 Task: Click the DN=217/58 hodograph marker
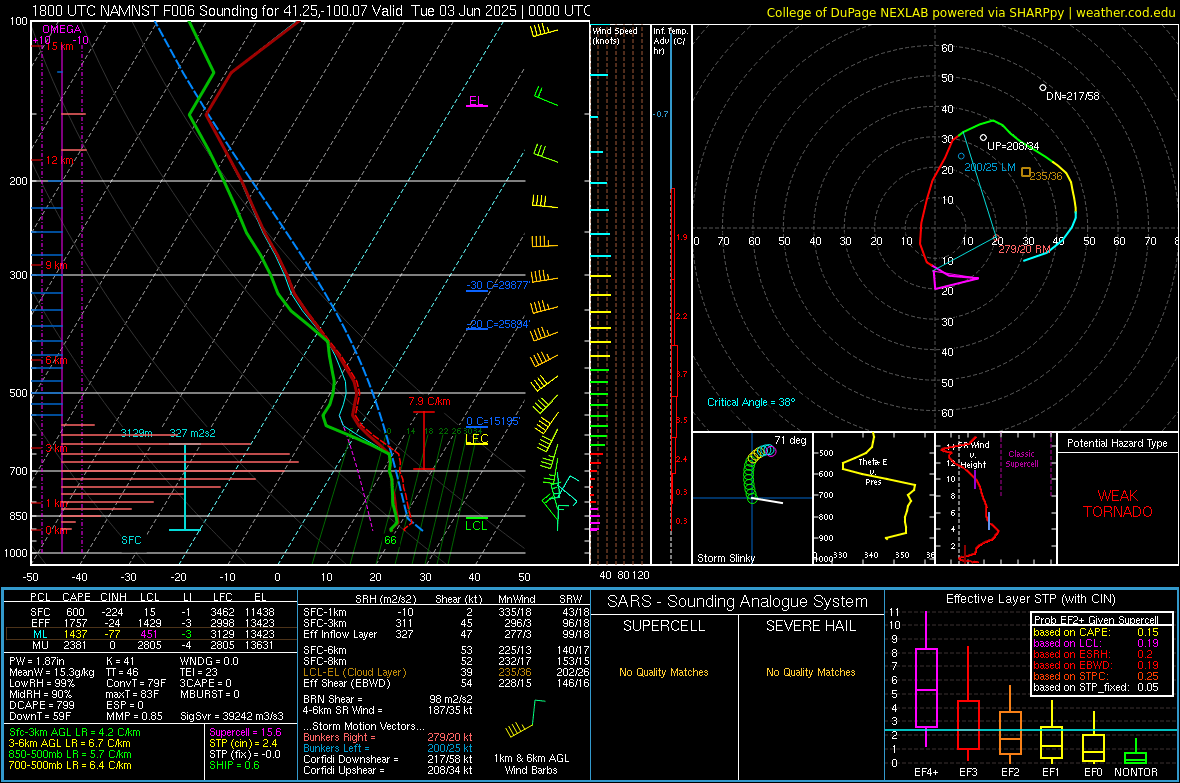pyautogui.click(x=1072, y=96)
